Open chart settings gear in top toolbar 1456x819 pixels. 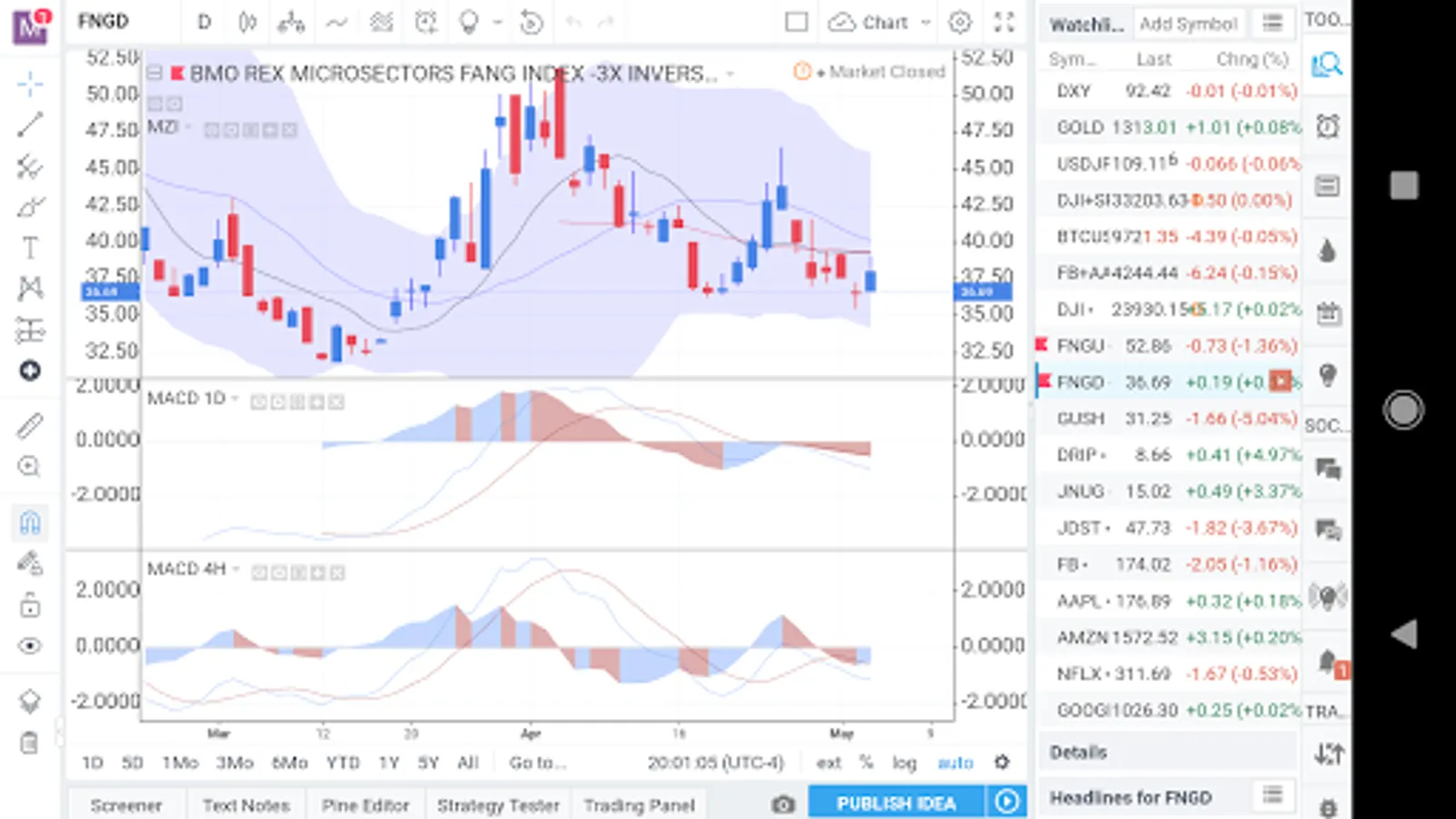coord(960,22)
